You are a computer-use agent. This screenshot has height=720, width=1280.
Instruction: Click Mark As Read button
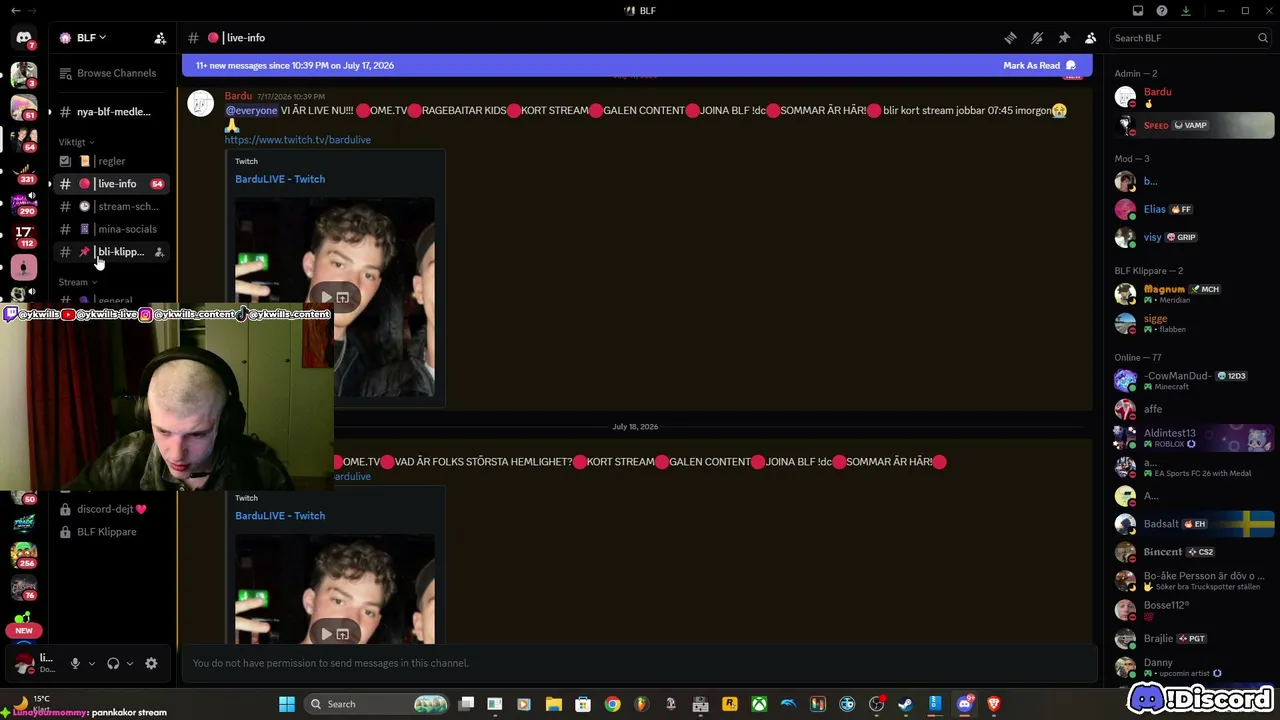click(1039, 66)
